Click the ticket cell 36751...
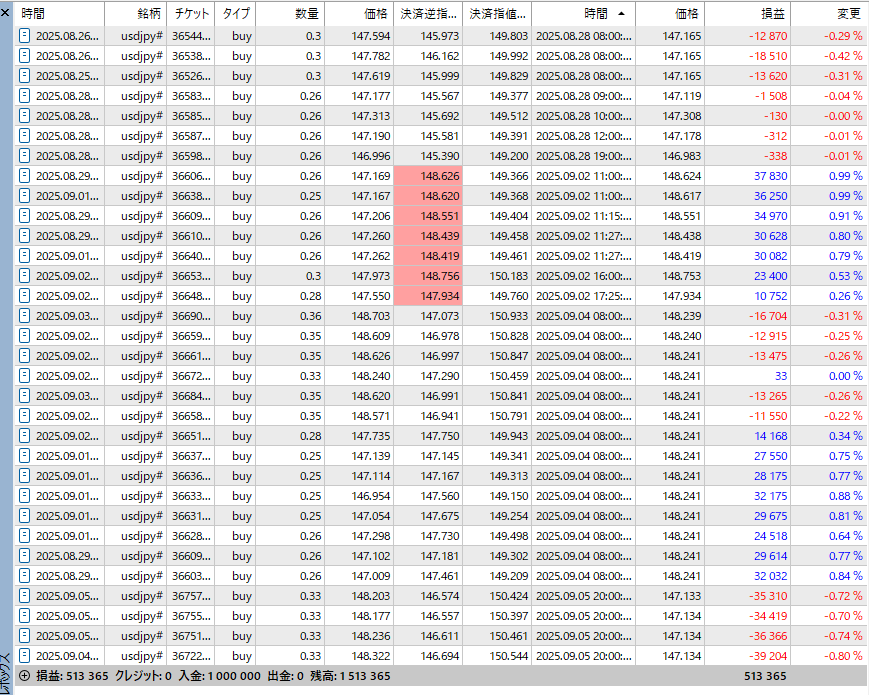The image size is (869, 695). coord(191,636)
